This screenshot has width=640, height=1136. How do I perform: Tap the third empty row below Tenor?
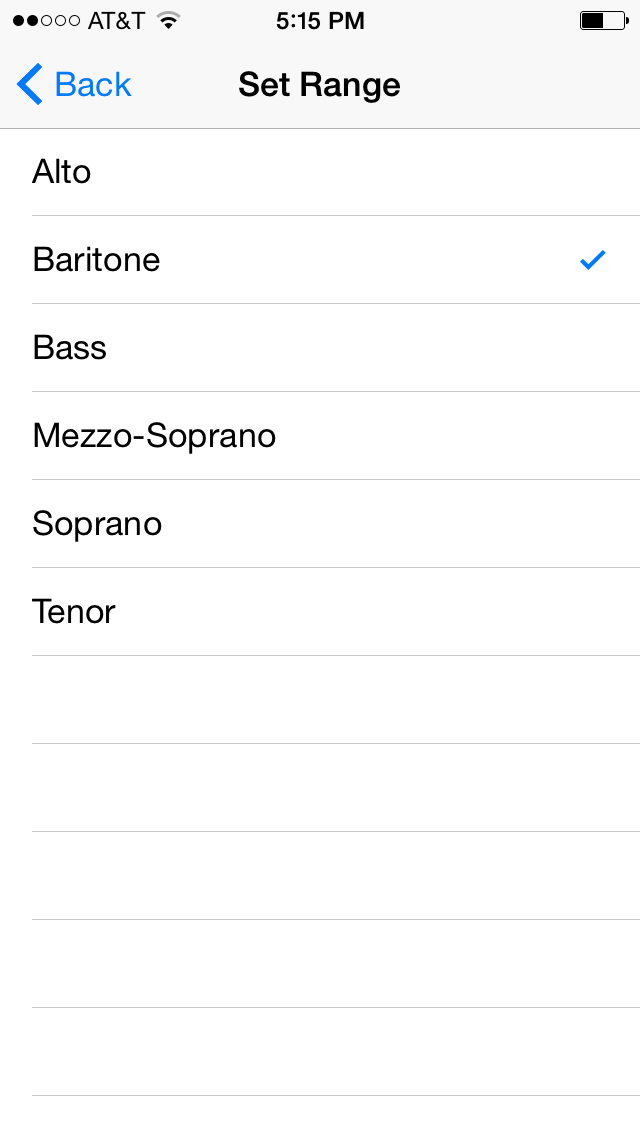(320, 876)
